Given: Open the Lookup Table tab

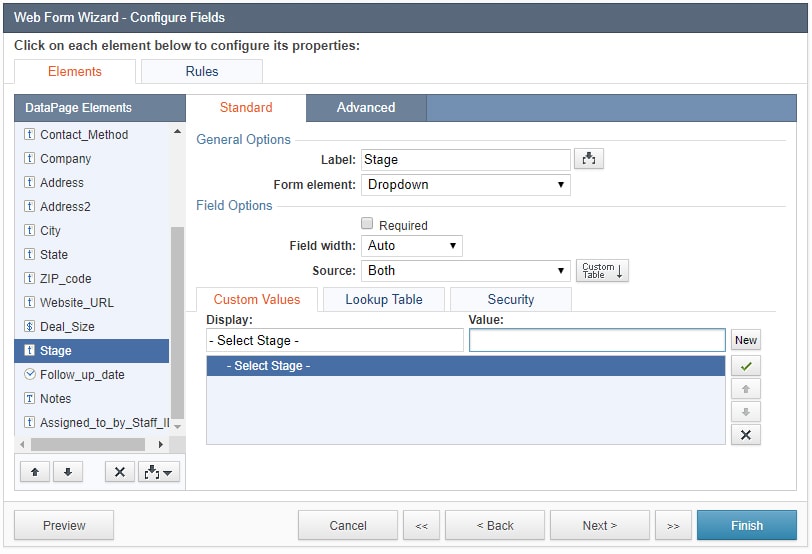Looking at the screenshot, I should pos(383,300).
